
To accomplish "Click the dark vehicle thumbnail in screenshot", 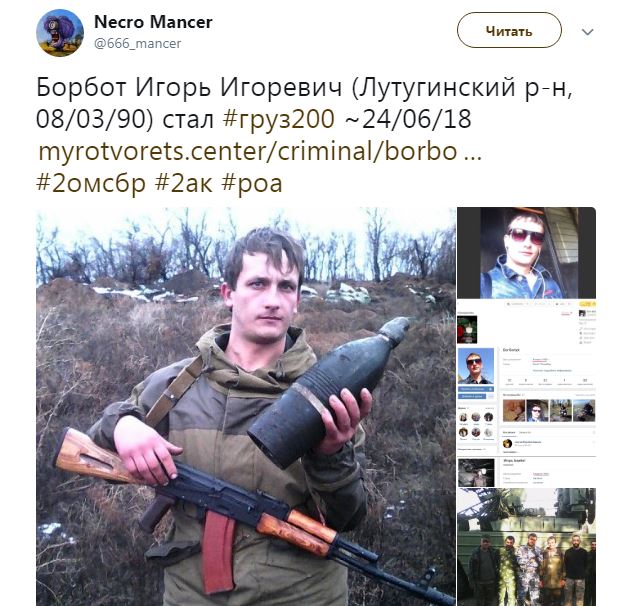I will coord(476,472).
